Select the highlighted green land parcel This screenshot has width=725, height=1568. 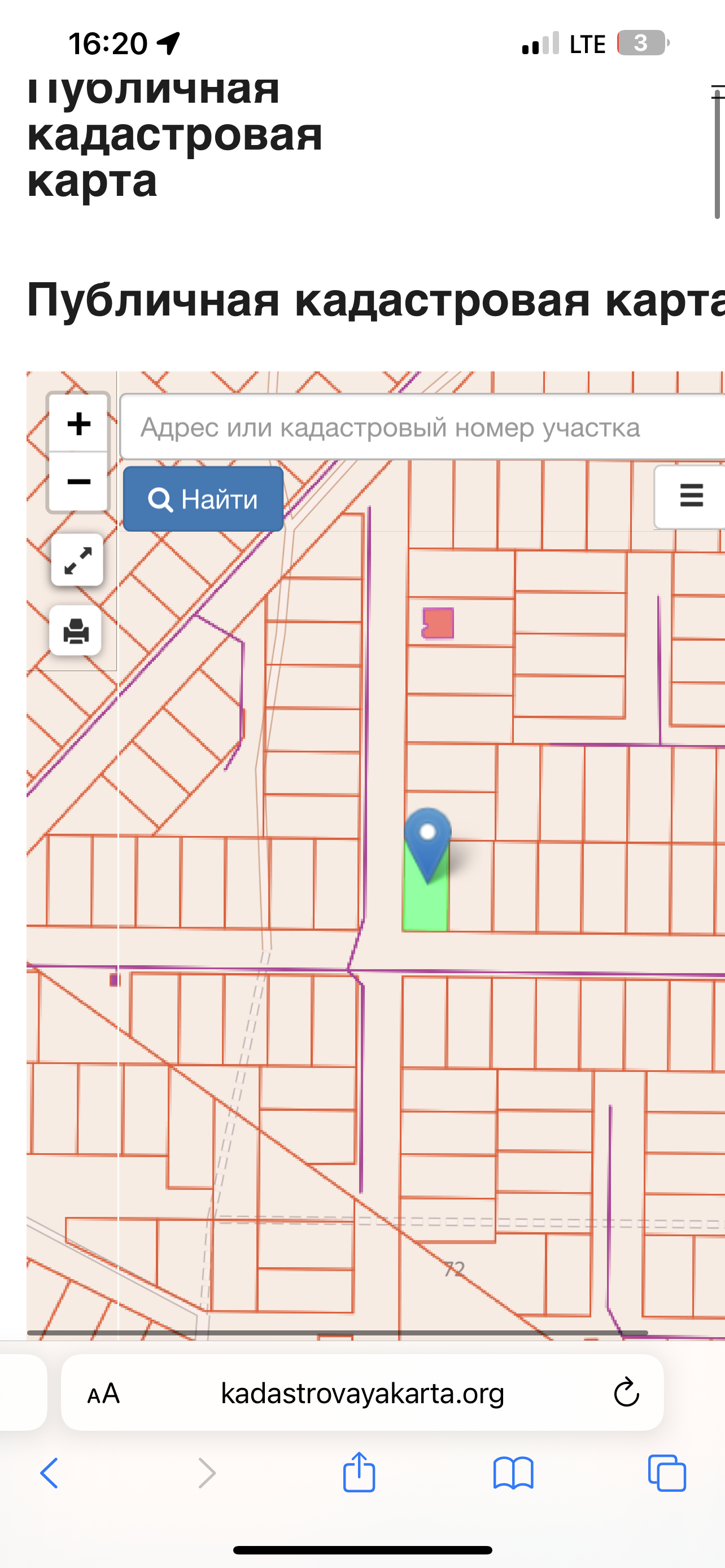(x=425, y=906)
